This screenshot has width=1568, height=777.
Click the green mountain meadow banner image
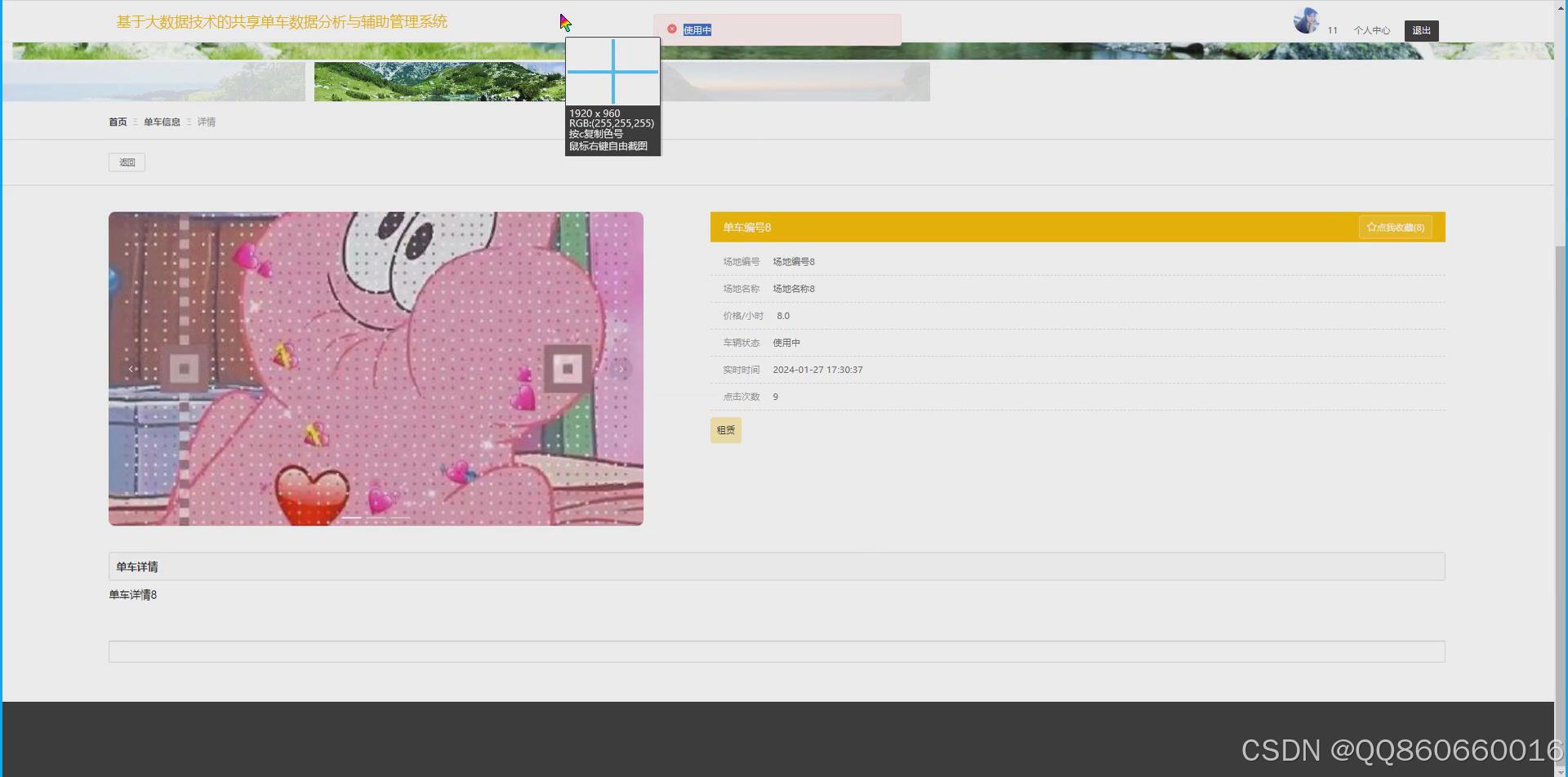440,82
